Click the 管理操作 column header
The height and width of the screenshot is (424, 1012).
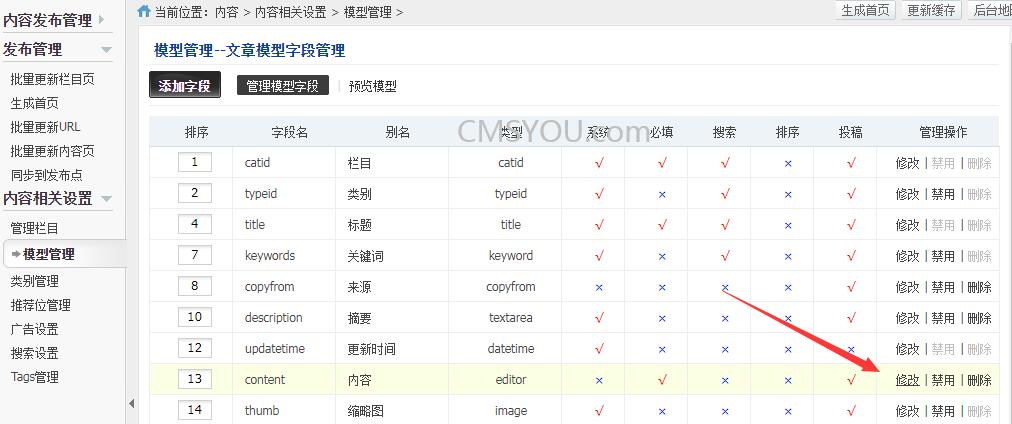point(943,132)
